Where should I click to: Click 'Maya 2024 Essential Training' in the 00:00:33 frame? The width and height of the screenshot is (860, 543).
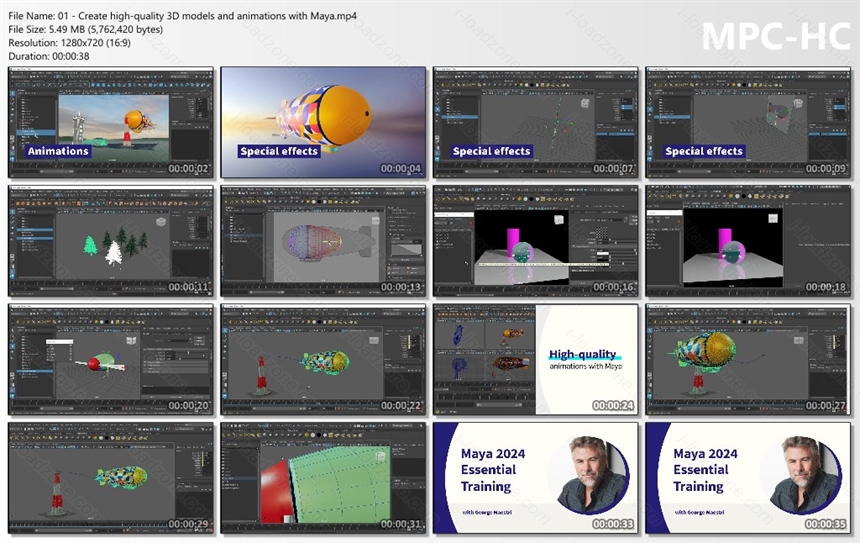click(493, 470)
